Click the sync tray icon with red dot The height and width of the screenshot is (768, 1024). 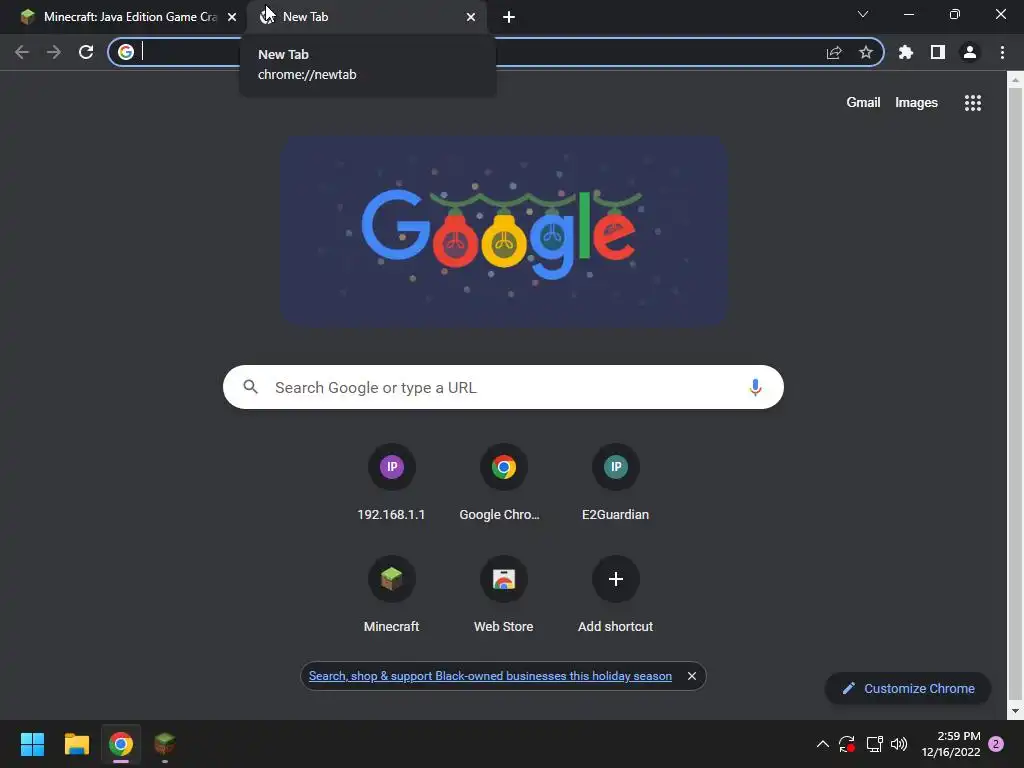(x=847, y=744)
